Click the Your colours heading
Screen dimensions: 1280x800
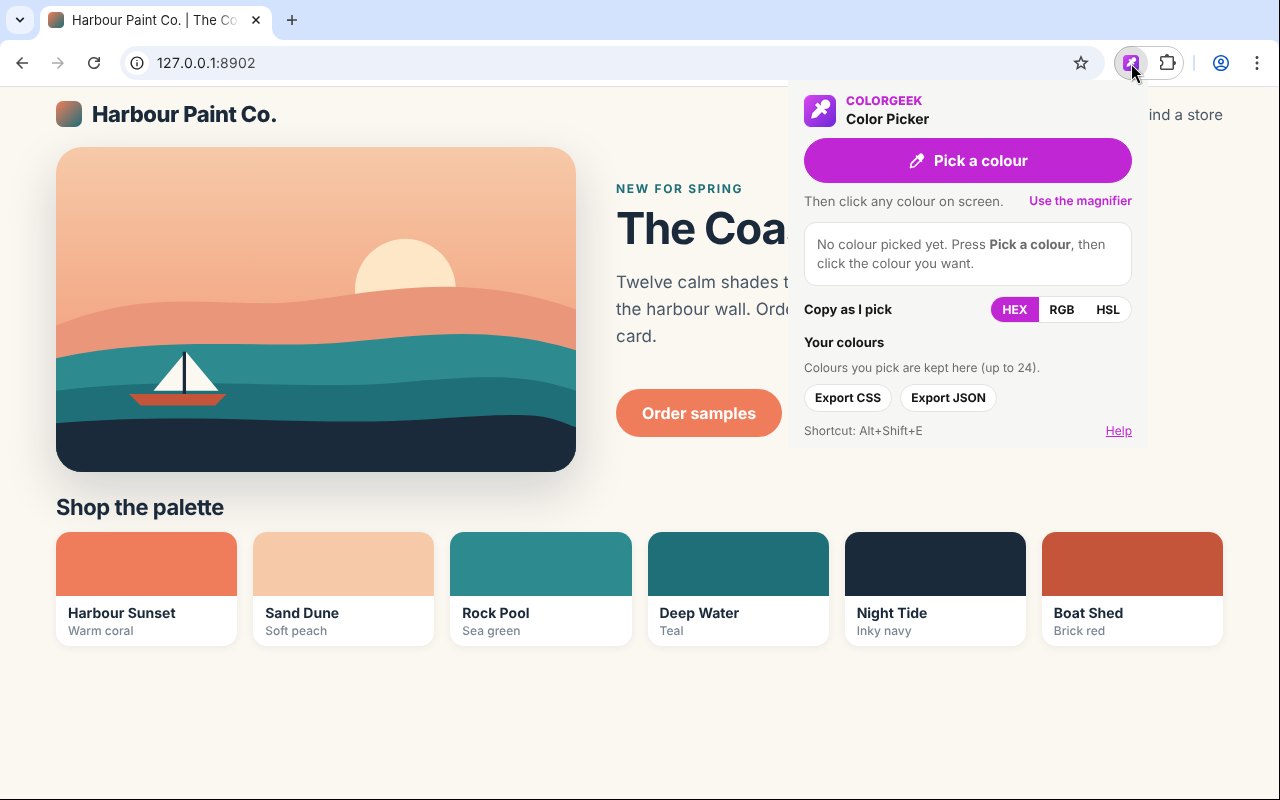pos(844,342)
